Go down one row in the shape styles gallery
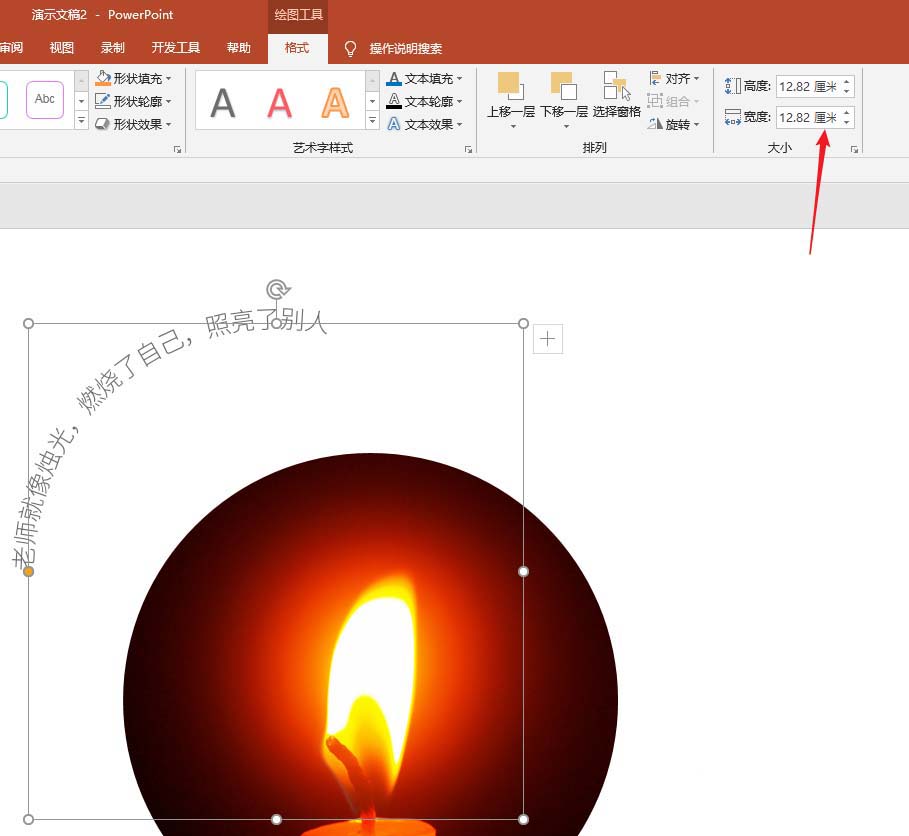Image resolution: width=909 pixels, height=836 pixels. coord(82,101)
